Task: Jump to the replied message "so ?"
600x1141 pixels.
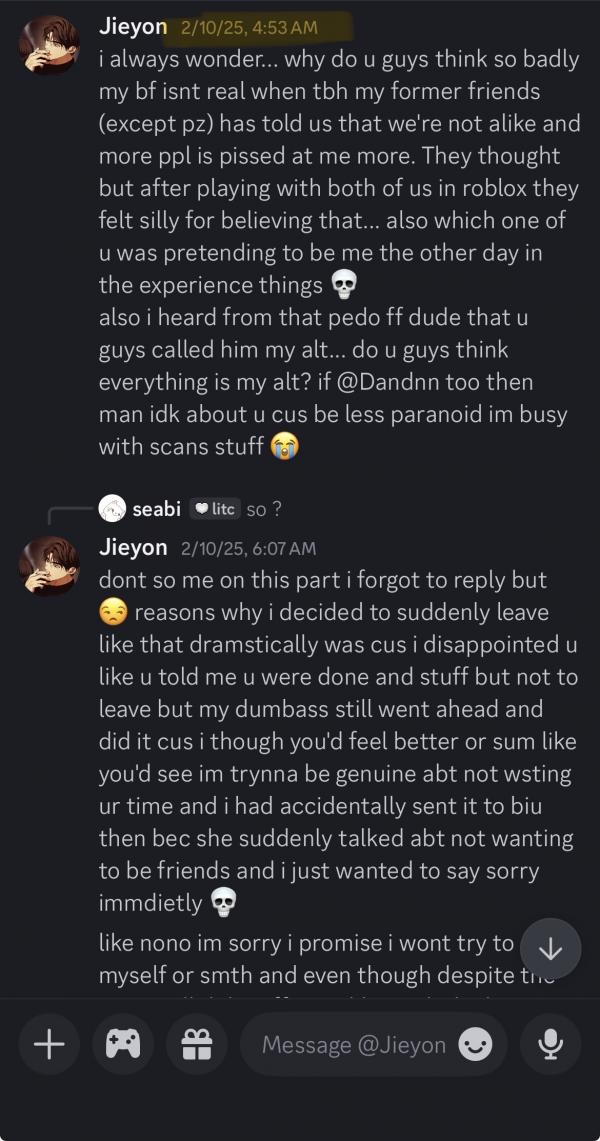Action: point(264,509)
